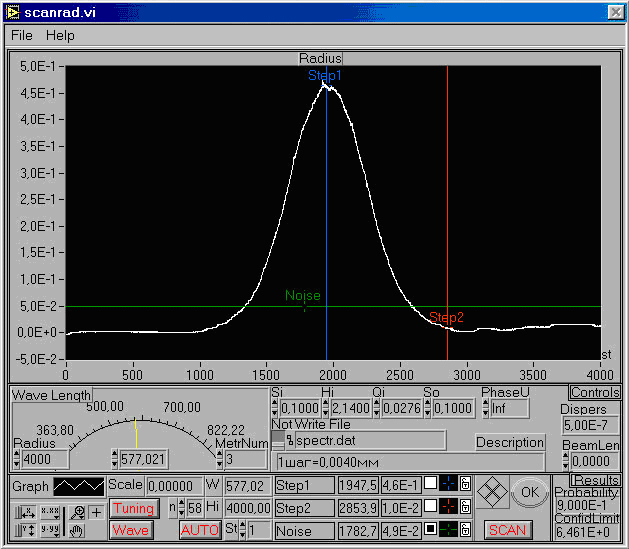Click the Tuning button
629x549 pixels.
tap(133, 508)
